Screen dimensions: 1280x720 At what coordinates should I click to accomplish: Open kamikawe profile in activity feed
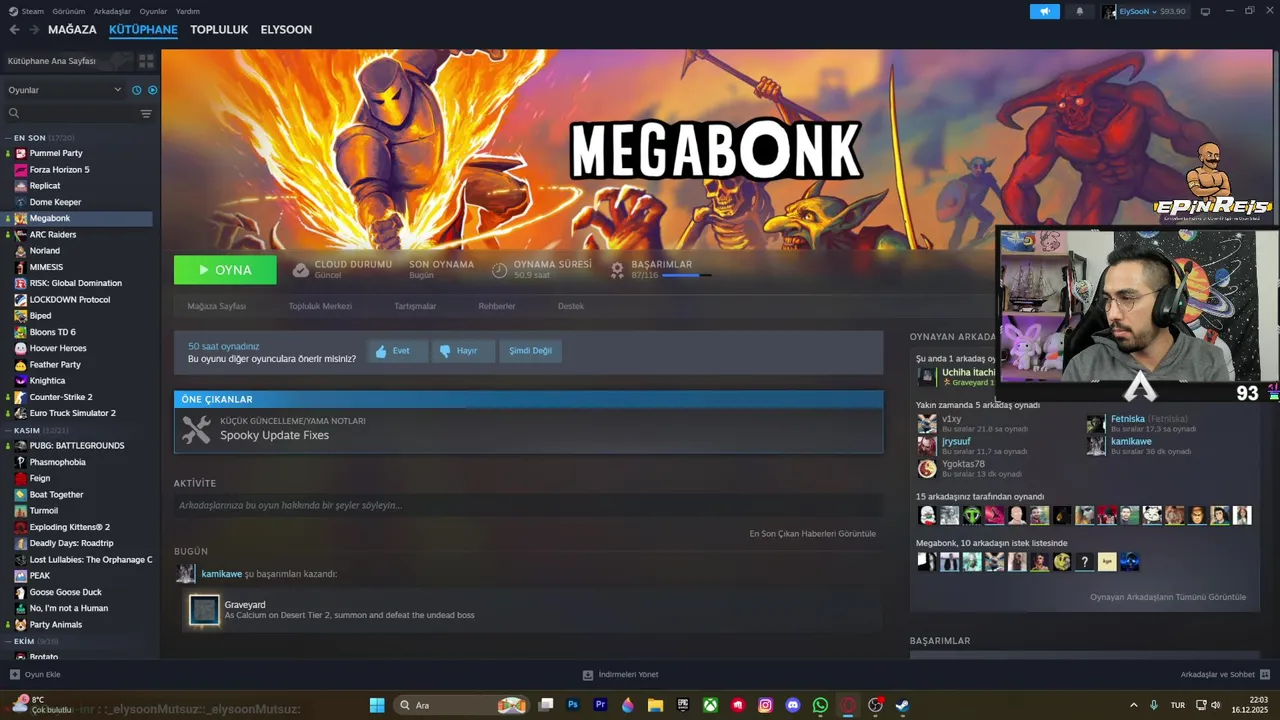click(x=222, y=574)
